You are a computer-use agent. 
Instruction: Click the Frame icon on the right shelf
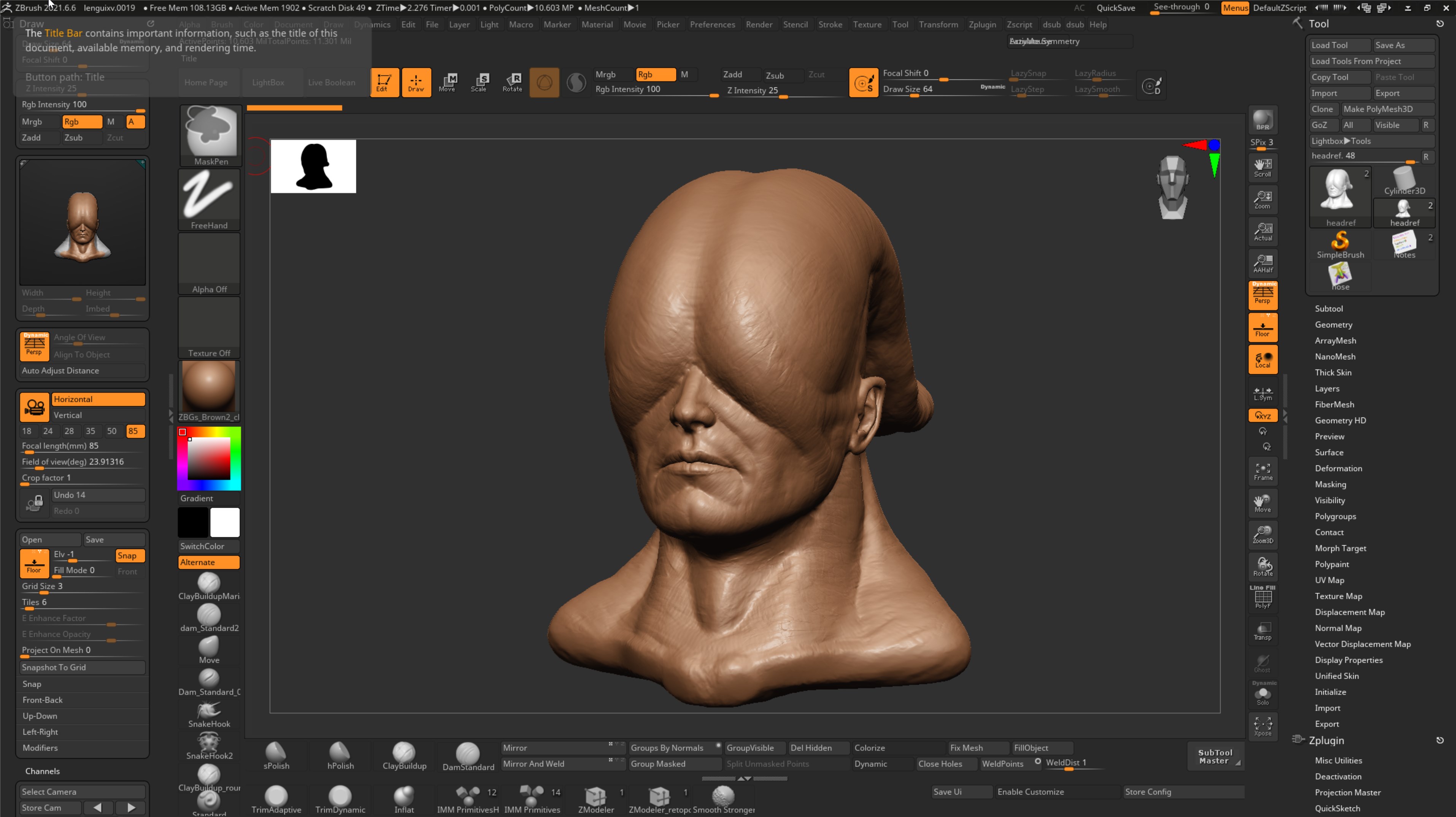point(1263,471)
